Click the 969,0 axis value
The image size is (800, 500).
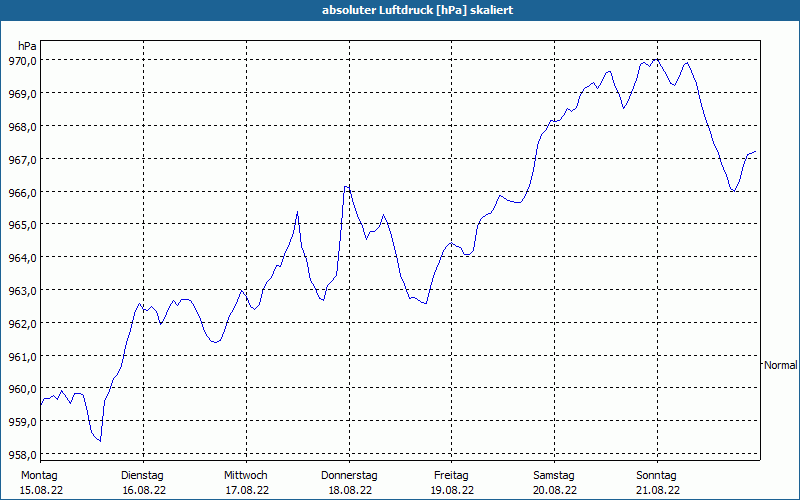point(22,94)
